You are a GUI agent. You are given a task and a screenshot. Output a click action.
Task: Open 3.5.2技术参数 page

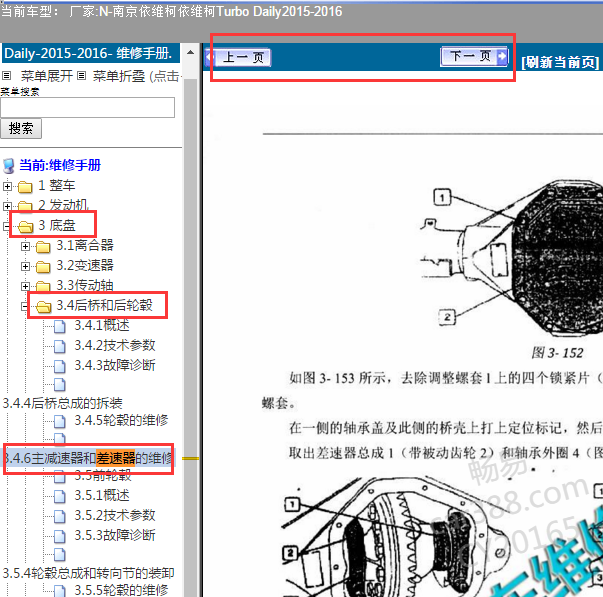pyautogui.click(x=115, y=515)
